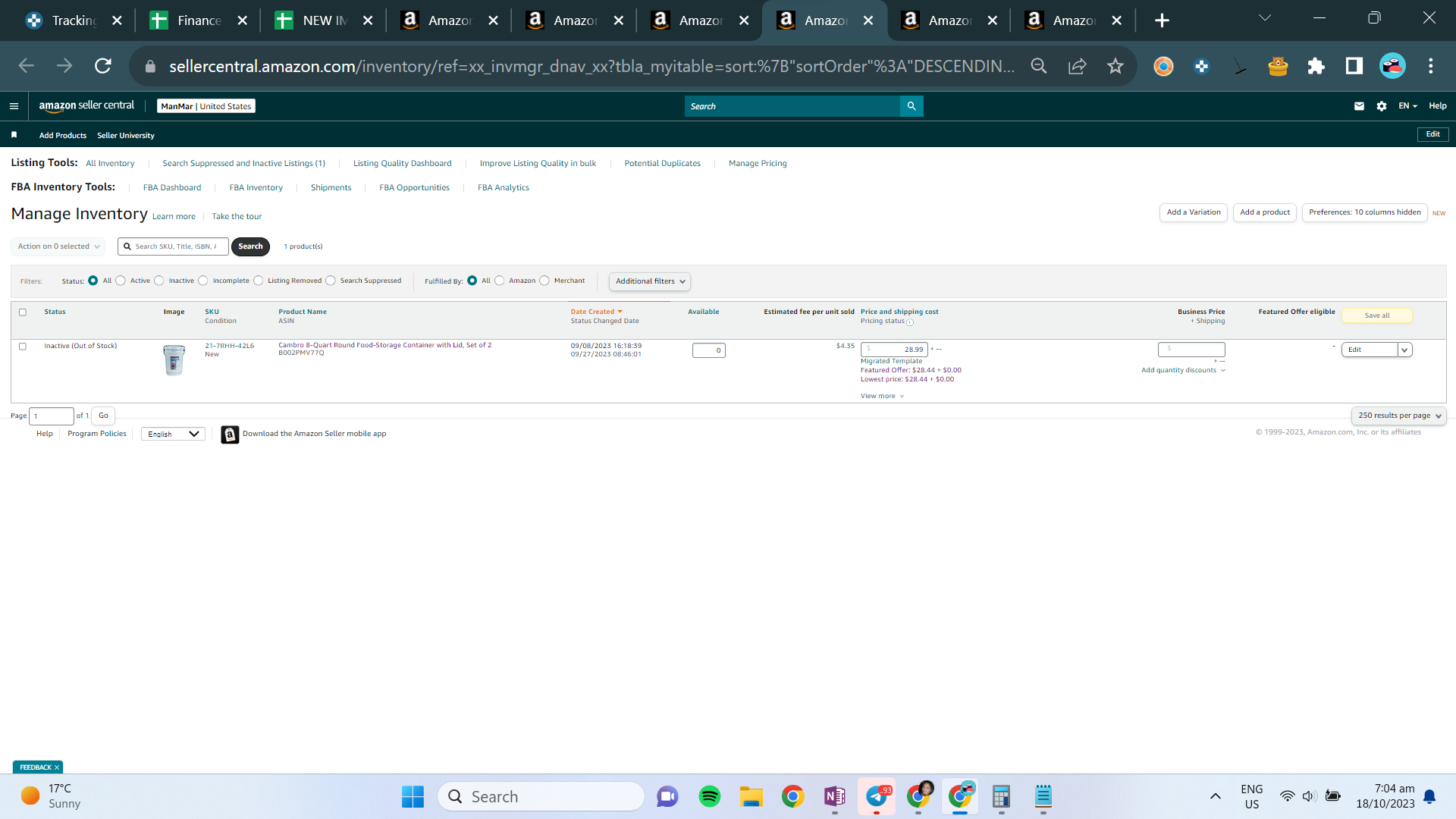Open the Windows Start menu
This screenshot has width=1456, height=819.
point(413,796)
